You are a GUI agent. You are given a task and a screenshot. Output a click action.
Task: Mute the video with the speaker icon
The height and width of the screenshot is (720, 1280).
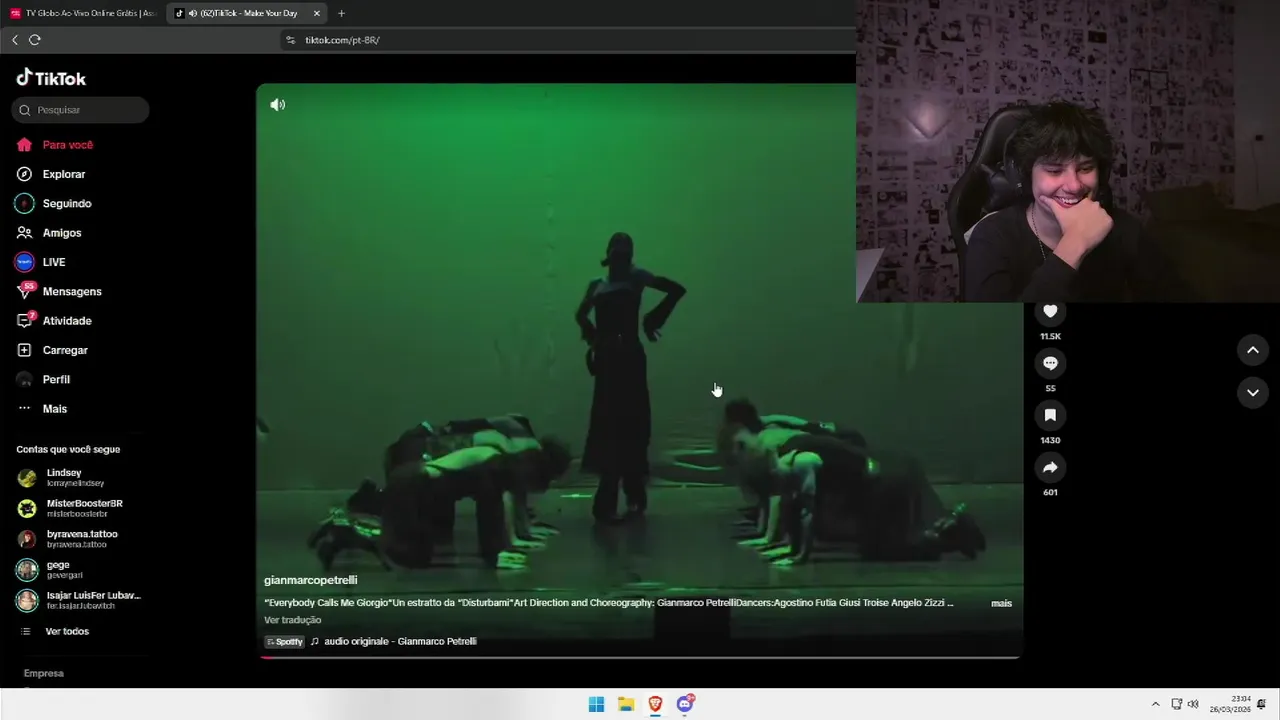pos(277,105)
